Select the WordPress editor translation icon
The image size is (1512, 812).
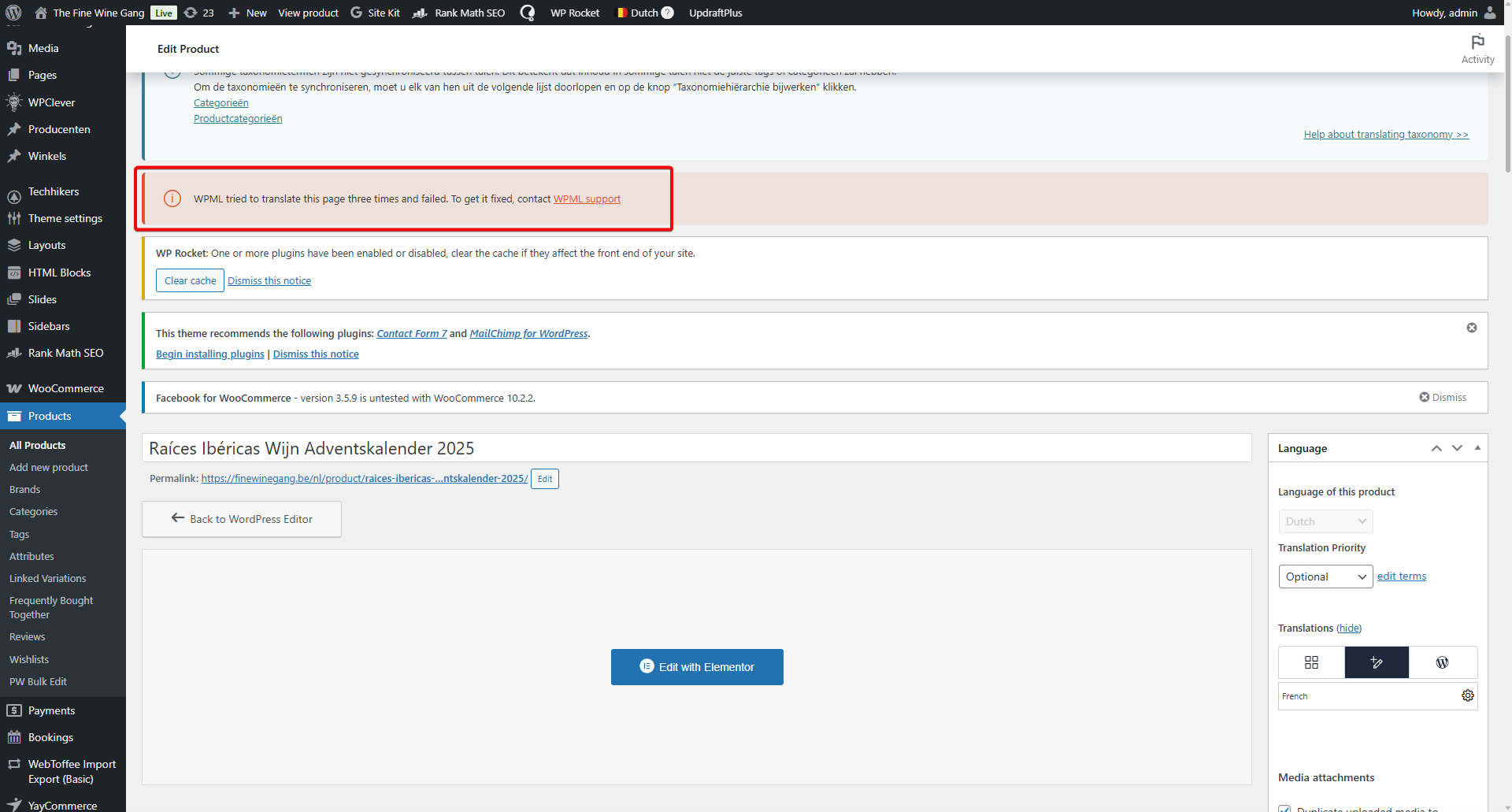coord(1442,662)
